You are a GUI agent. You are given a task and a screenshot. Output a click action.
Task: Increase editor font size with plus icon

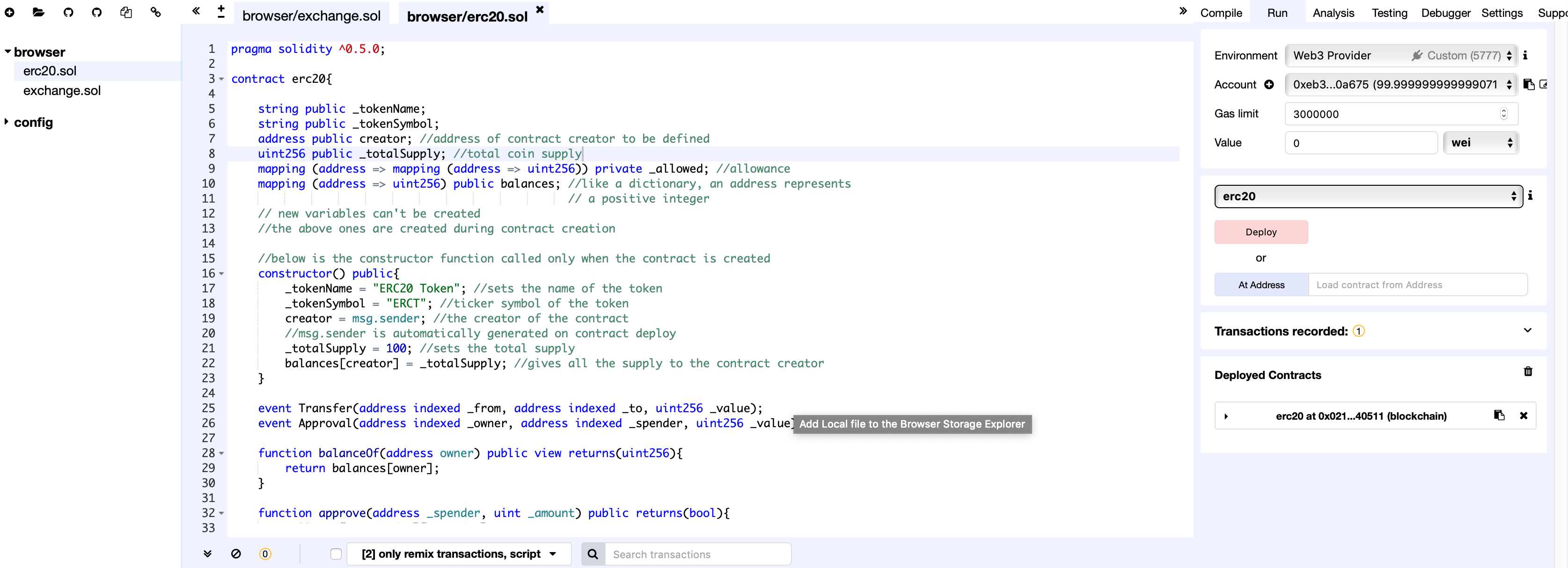tap(221, 7)
